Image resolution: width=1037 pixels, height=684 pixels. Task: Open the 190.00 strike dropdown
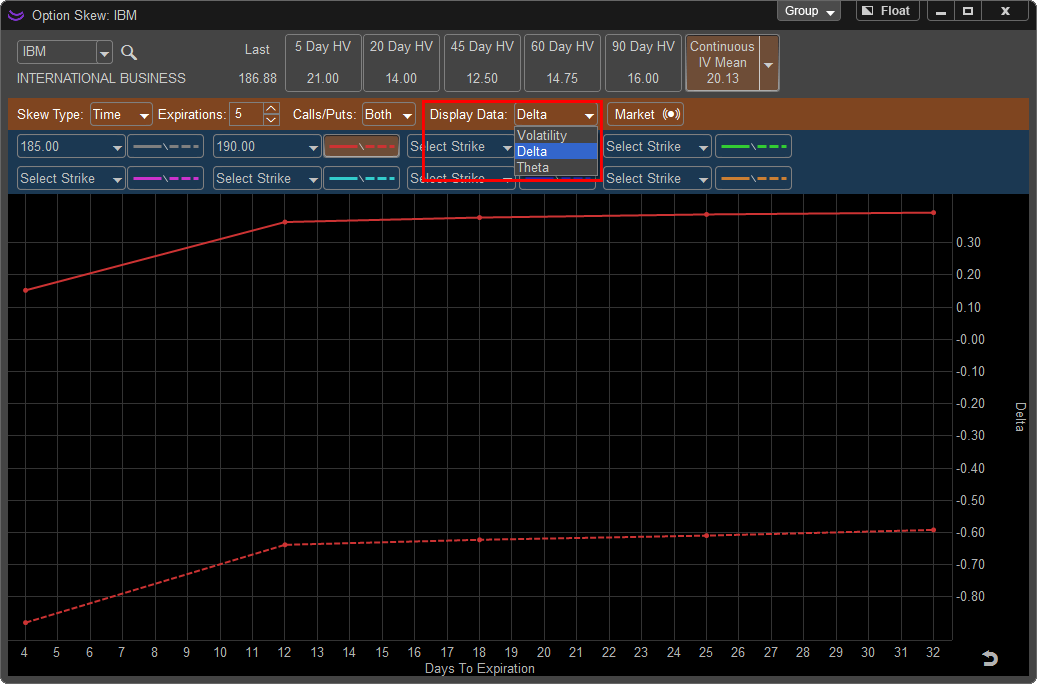(x=267, y=146)
